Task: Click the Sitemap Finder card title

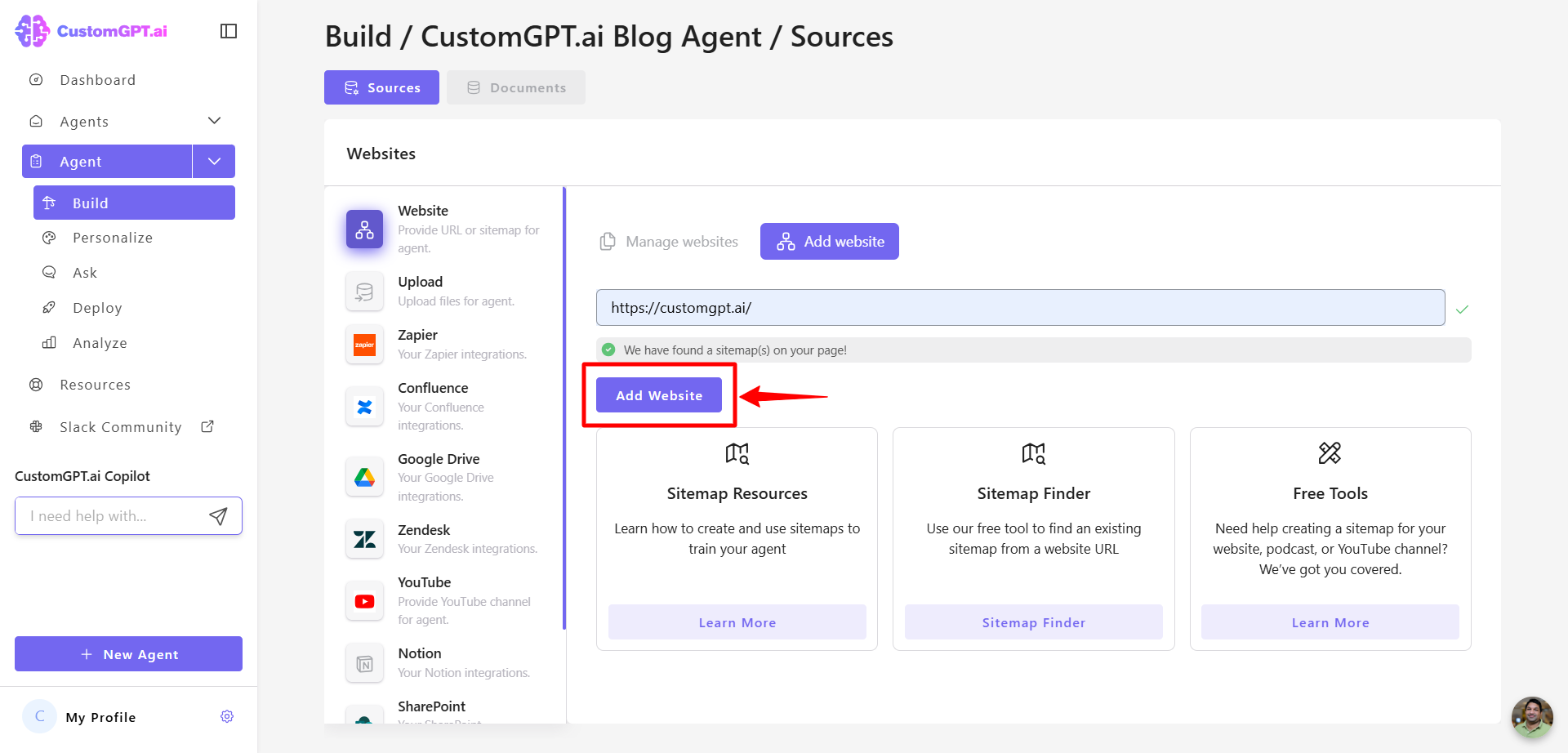Action: click(1034, 493)
